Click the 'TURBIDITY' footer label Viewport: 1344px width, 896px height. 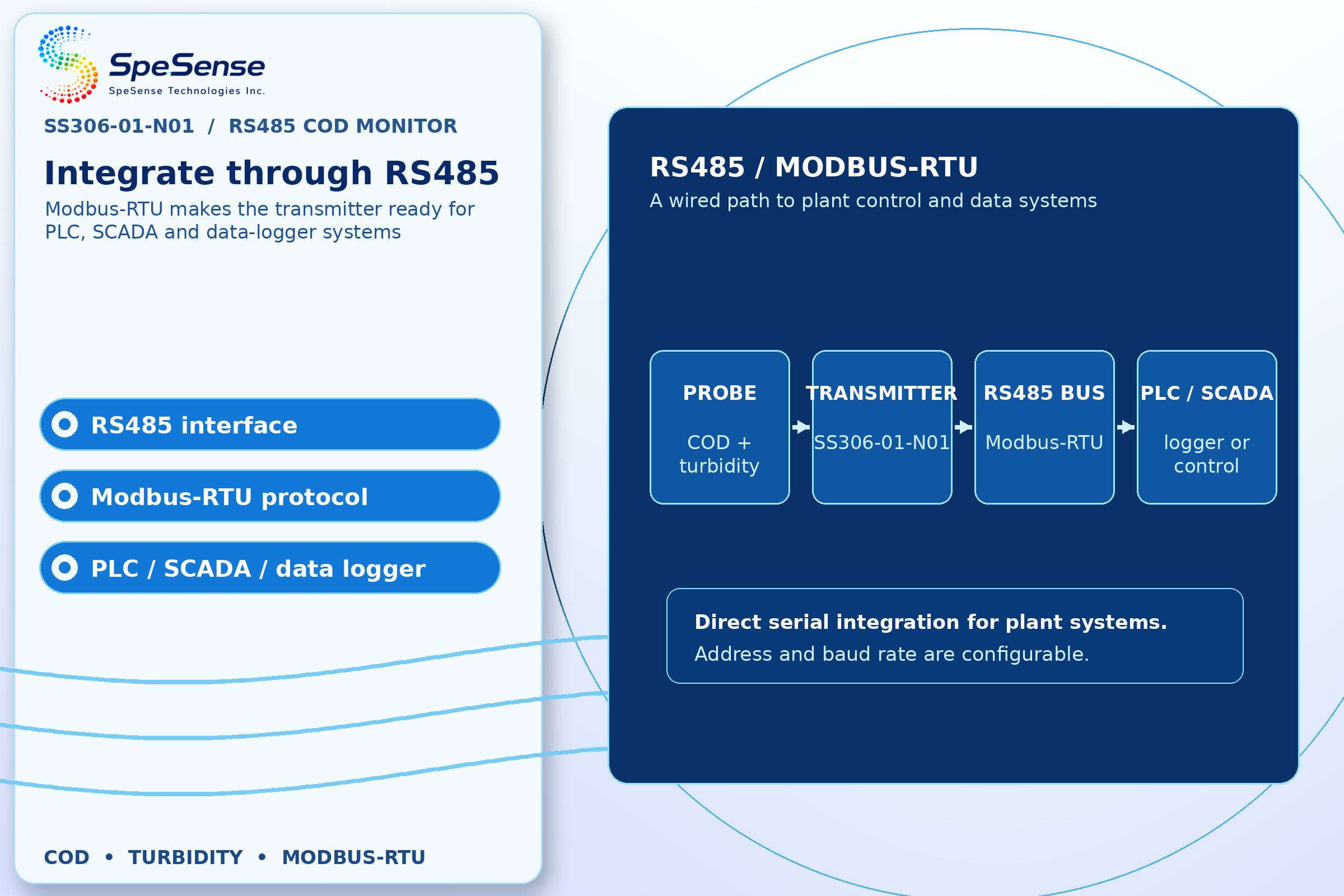[x=186, y=857]
